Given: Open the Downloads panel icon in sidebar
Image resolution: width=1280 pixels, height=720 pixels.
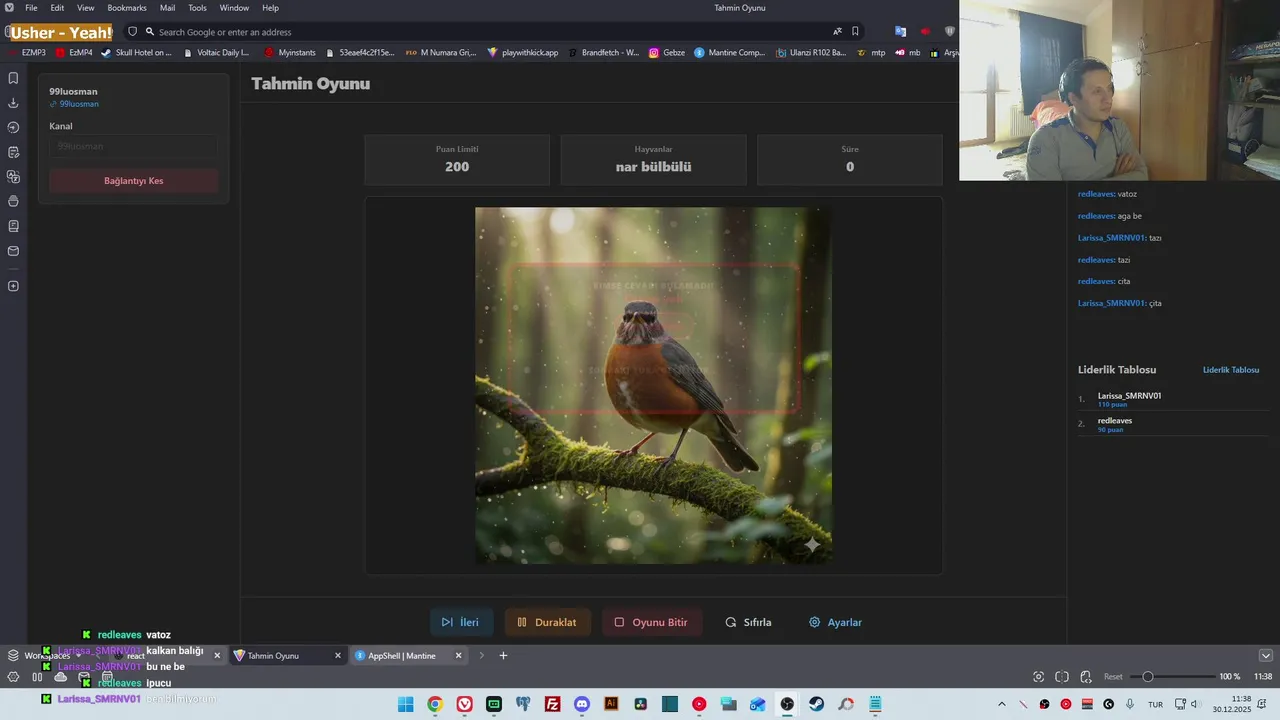Looking at the screenshot, I should [x=13, y=103].
